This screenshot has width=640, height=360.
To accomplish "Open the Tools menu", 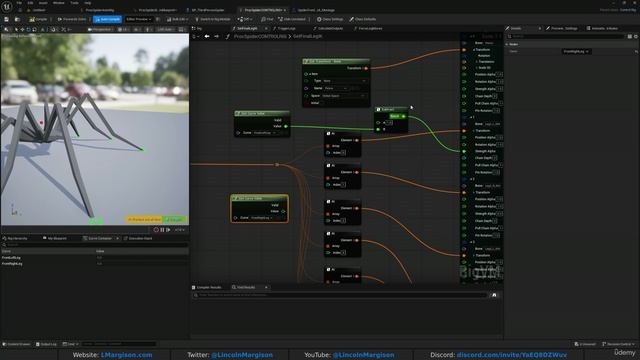I will (74, 3).
